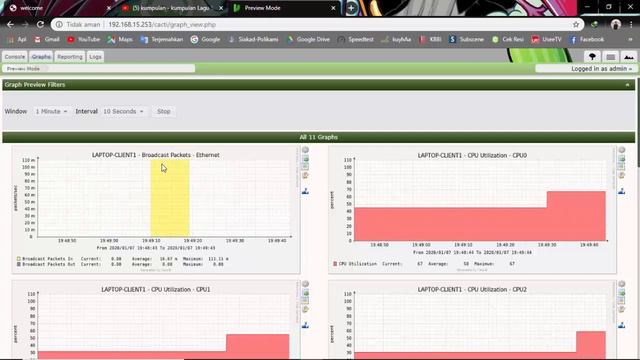Click green CSV export icon for CPU2 graph
This screenshot has height=360, width=640.
click(622, 293)
